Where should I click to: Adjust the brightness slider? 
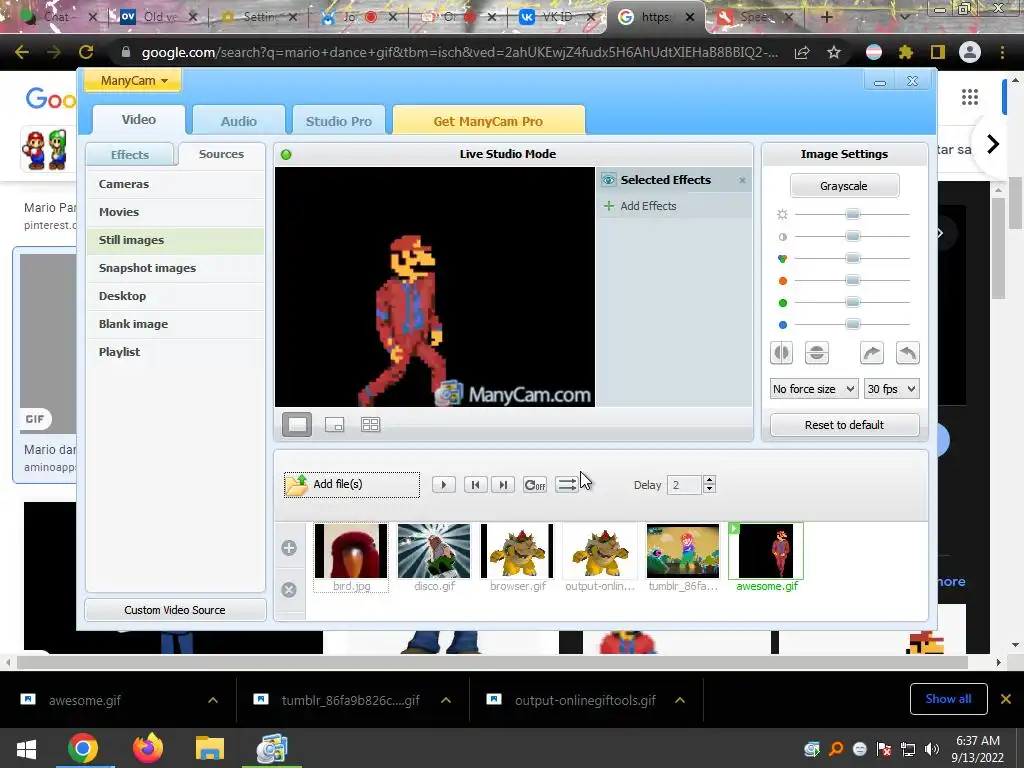coord(852,214)
